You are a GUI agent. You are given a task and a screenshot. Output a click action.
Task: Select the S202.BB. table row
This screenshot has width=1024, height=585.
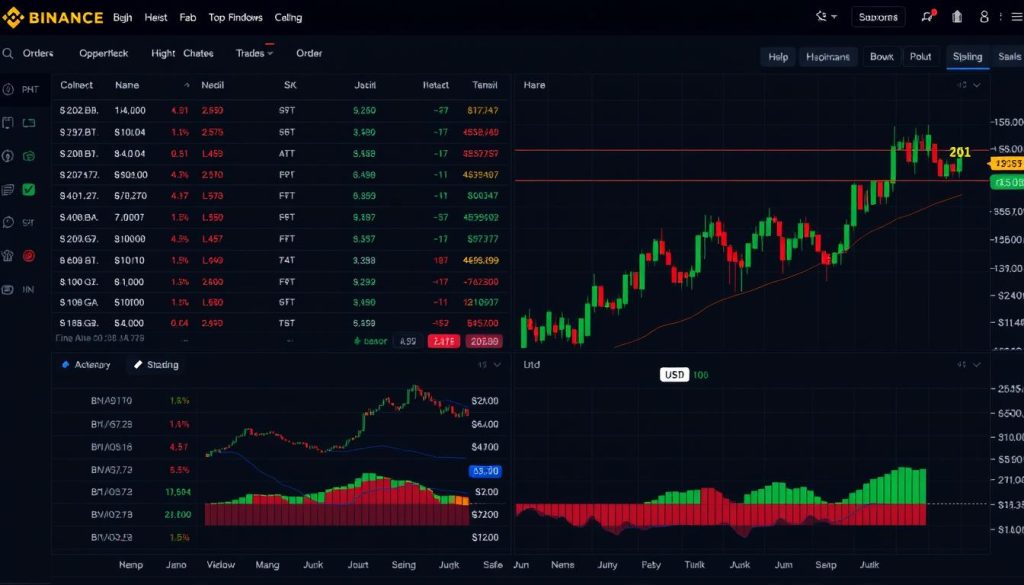pyautogui.click(x=282, y=110)
